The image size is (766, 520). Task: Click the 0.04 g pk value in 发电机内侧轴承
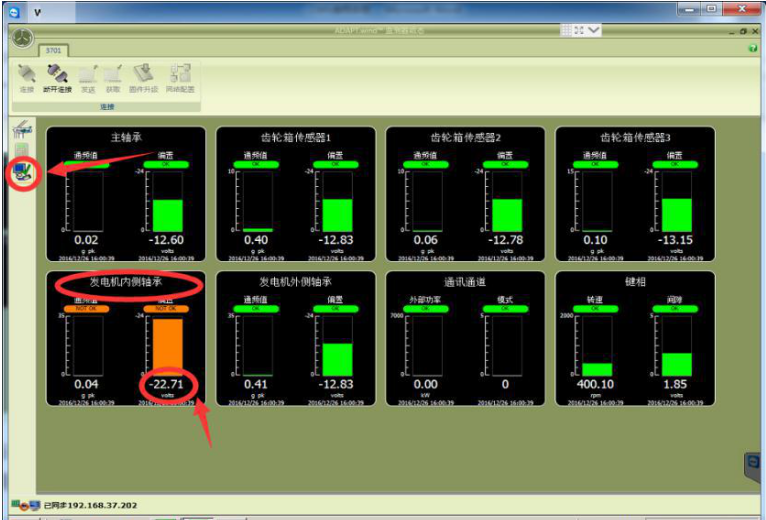86,384
